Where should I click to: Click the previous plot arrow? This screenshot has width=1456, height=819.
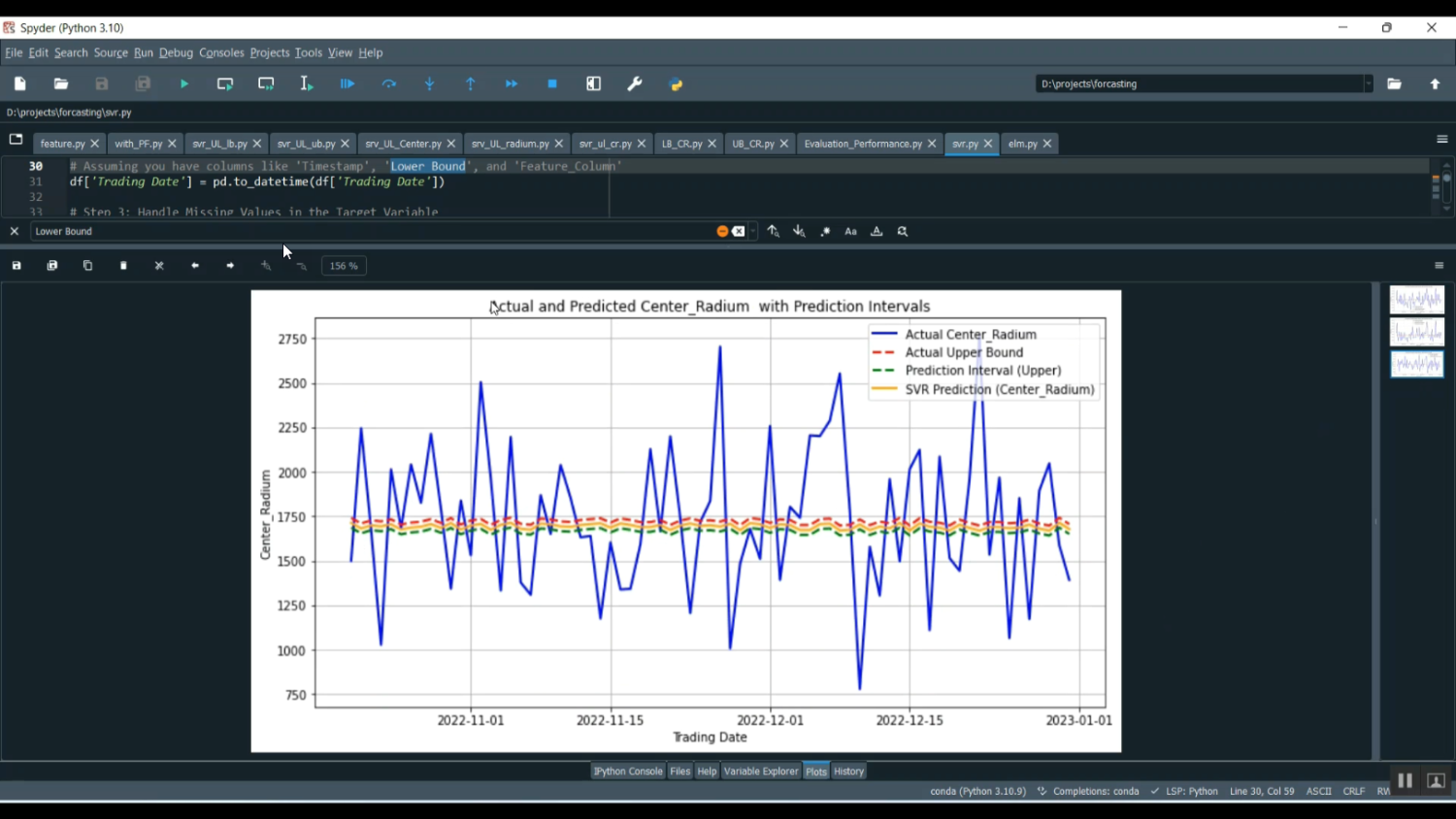pos(194,265)
